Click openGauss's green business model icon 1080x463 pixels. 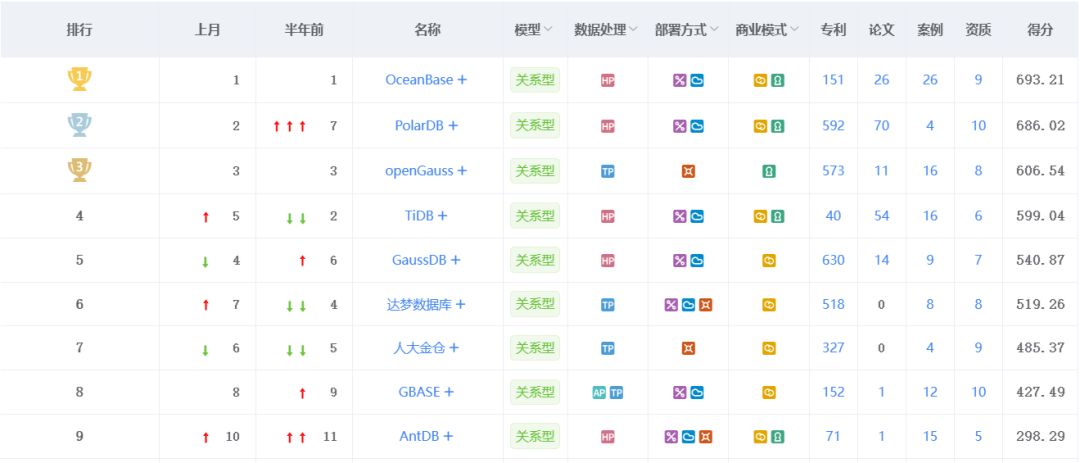[769, 172]
